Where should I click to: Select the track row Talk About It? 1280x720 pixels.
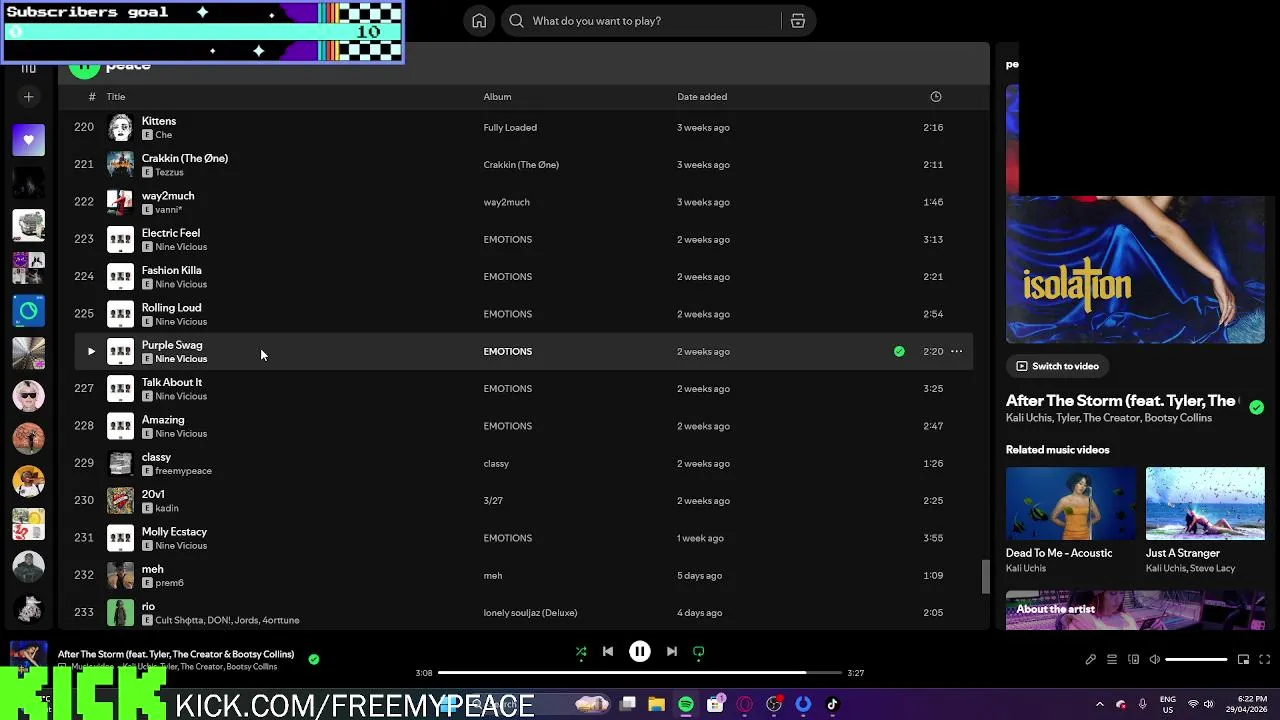[524, 389]
